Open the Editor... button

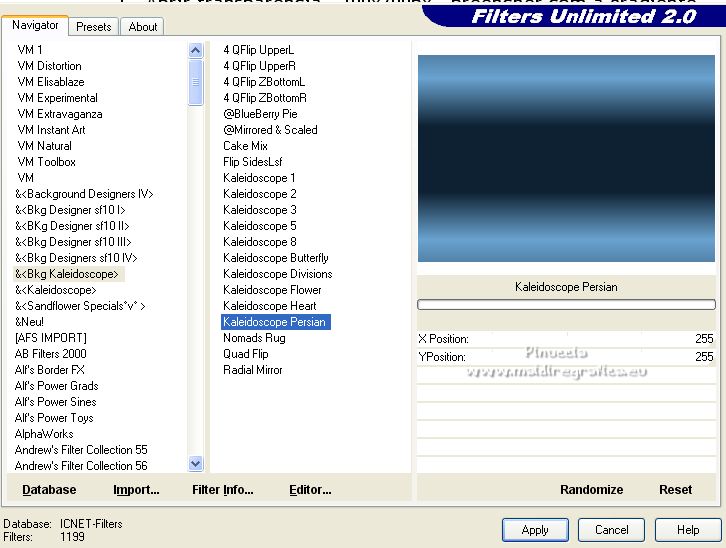click(310, 489)
